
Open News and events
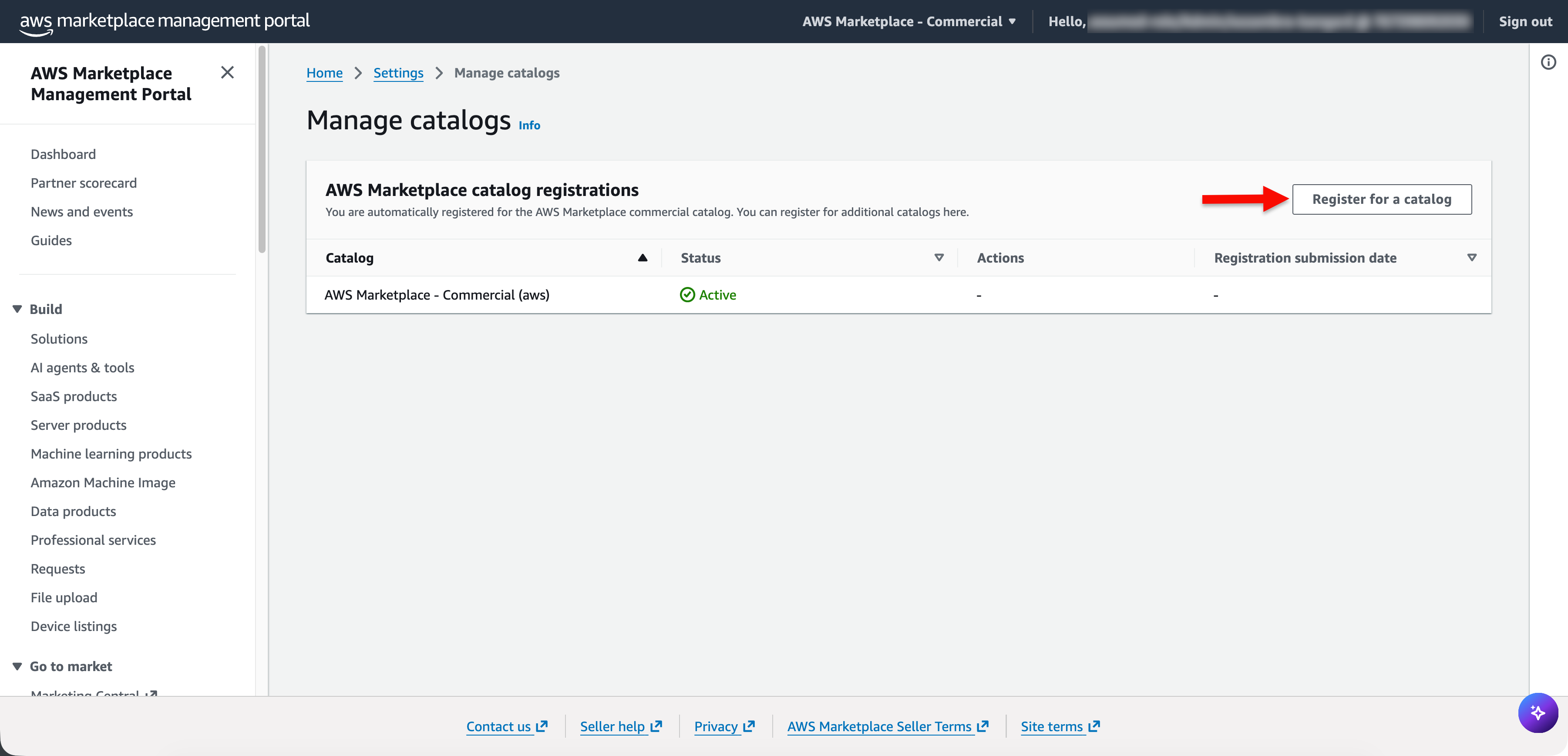point(81,212)
